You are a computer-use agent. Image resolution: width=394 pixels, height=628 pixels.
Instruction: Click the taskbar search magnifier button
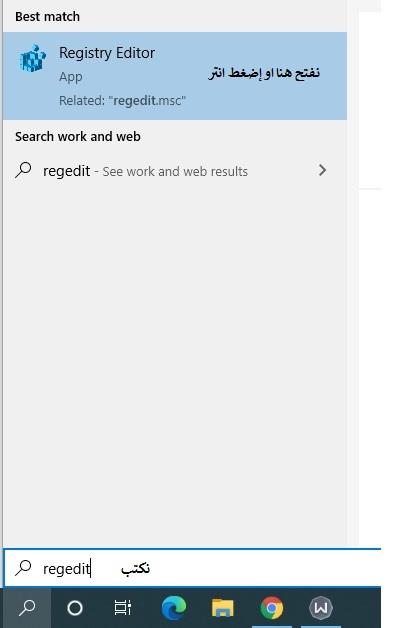coord(27,608)
